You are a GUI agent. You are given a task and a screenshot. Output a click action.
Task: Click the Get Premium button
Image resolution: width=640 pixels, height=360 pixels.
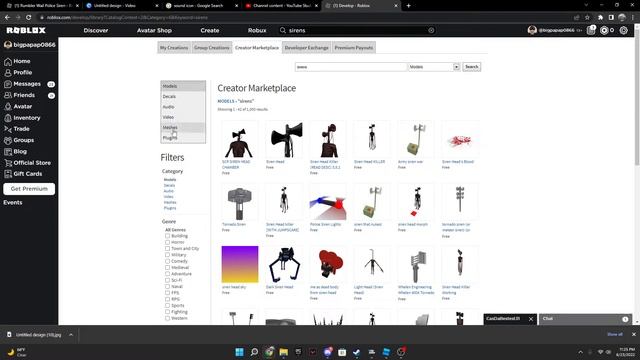point(29,189)
